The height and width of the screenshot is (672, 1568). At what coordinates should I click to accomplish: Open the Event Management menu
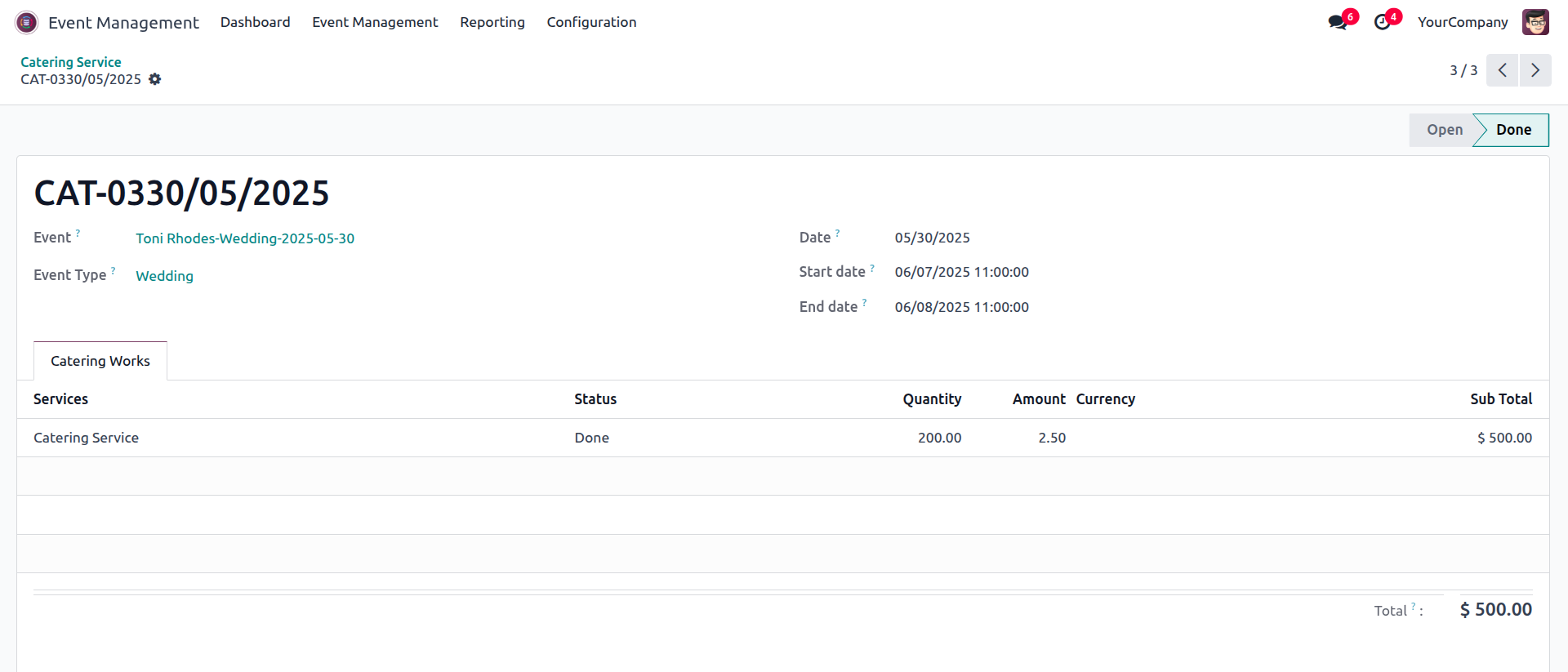coord(375,22)
